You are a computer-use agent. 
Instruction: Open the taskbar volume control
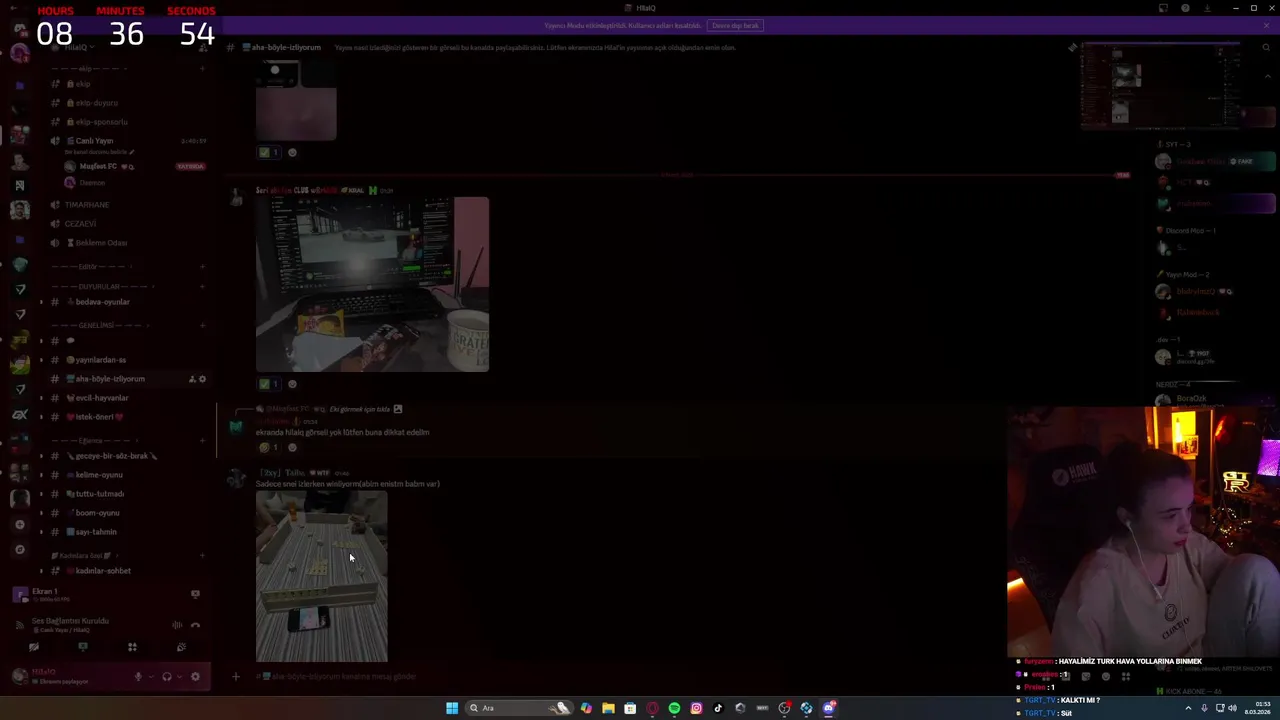point(1232,708)
